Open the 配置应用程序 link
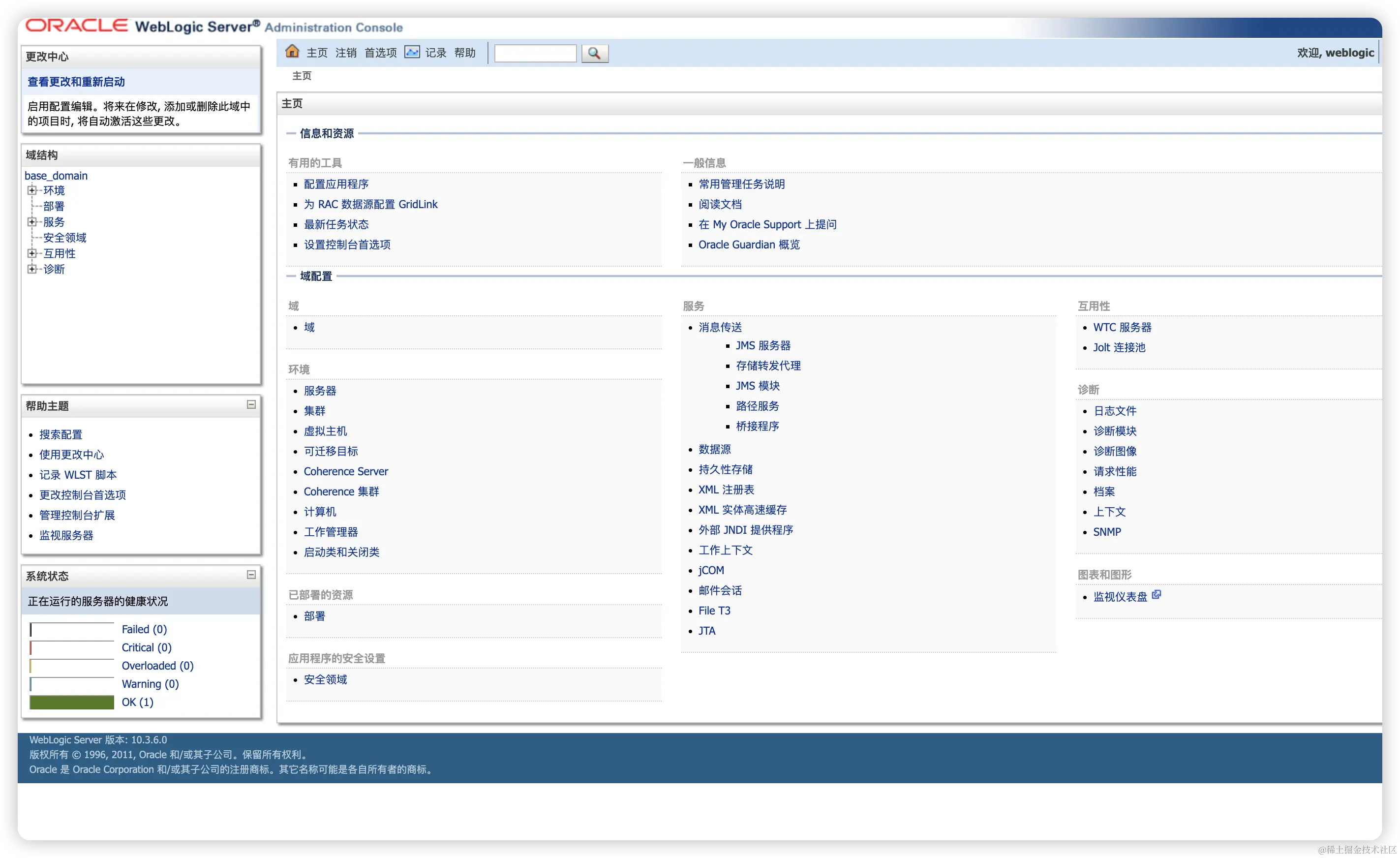1400x858 pixels. tap(336, 184)
